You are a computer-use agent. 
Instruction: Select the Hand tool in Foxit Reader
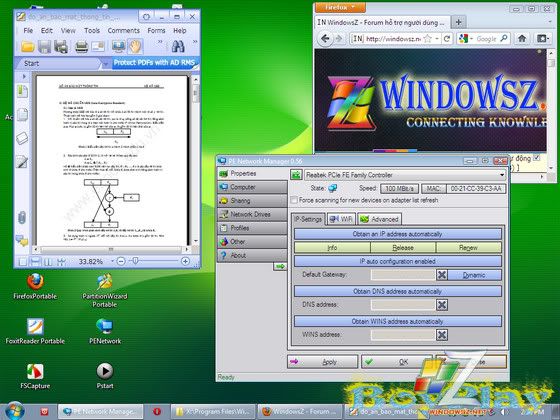pyautogui.click(x=135, y=46)
